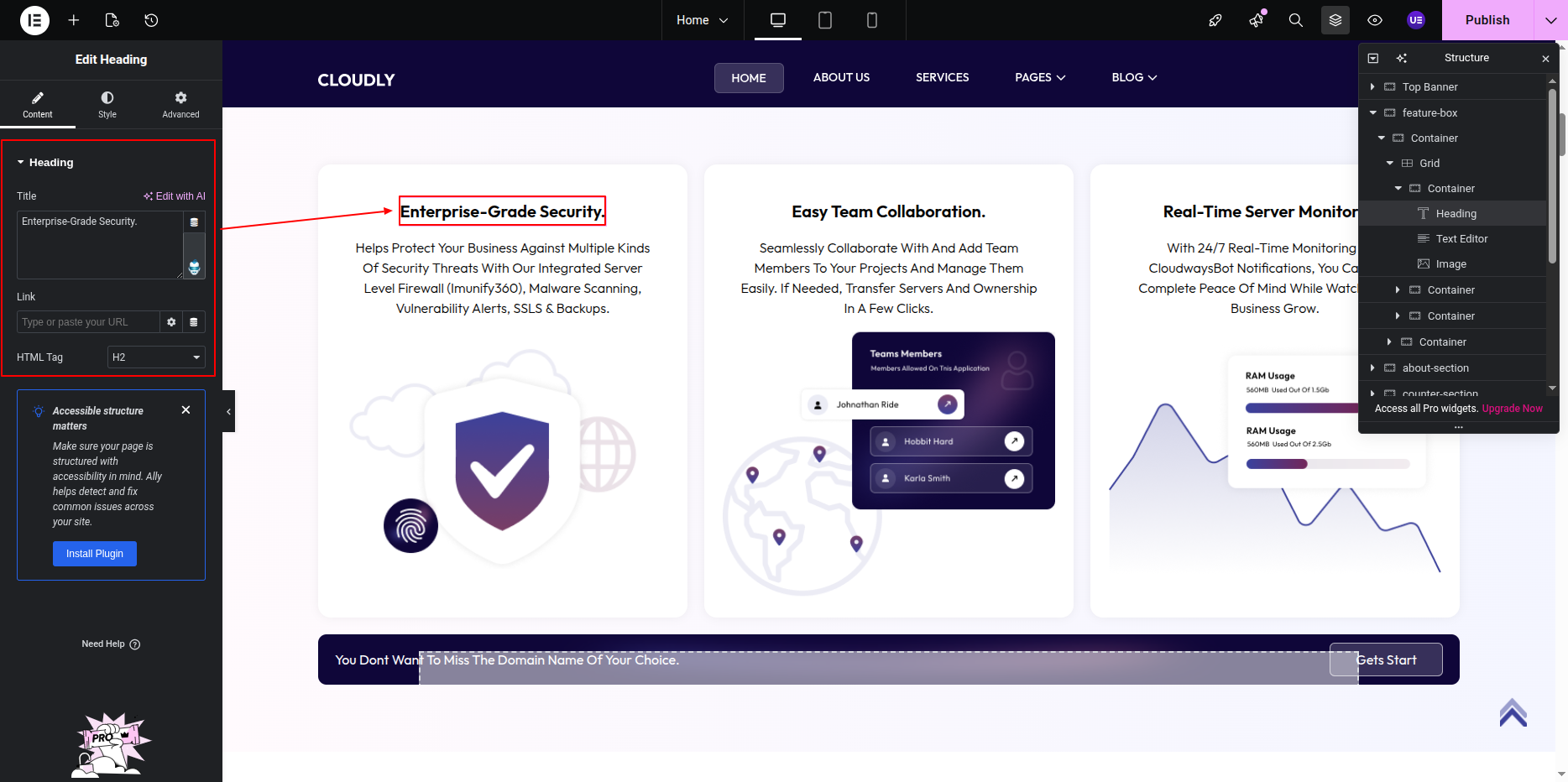Viewport: 1568px width, 782px height.
Task: Click the Johnathan Ride arrow icon
Action: click(947, 404)
